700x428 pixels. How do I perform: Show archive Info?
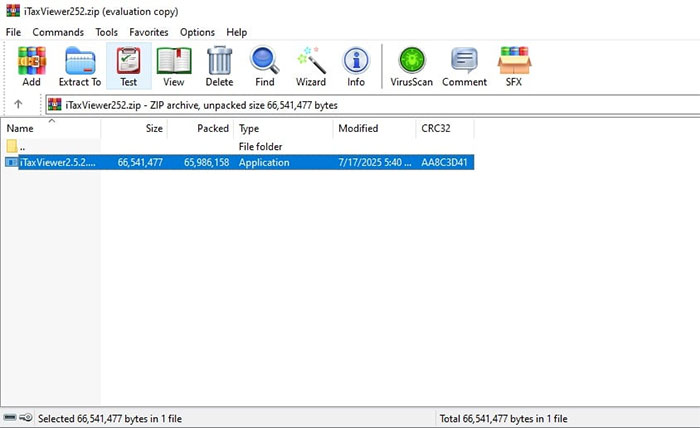click(x=356, y=66)
